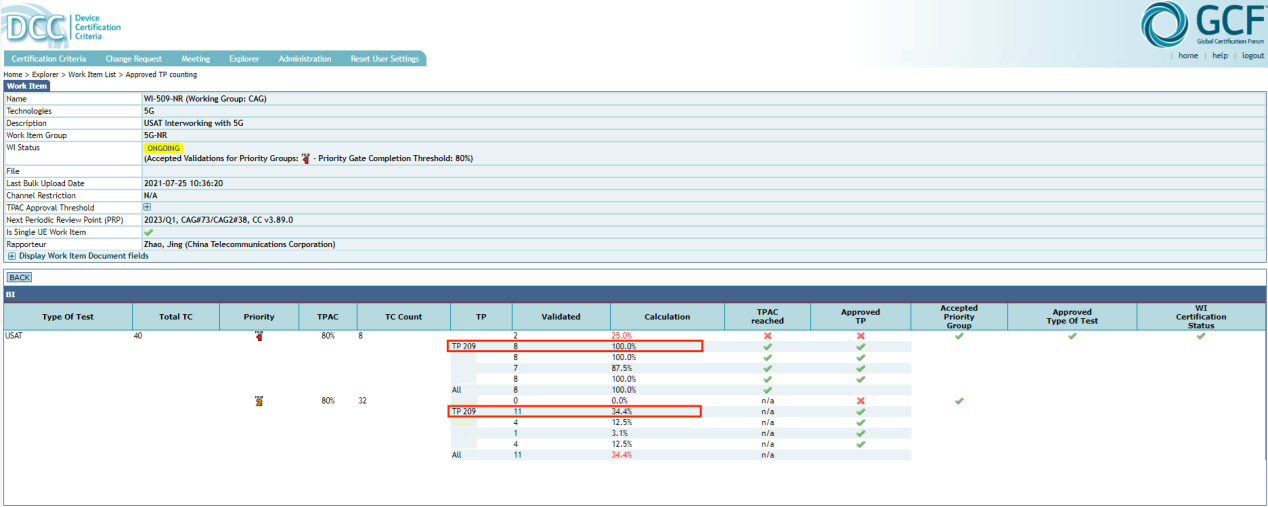The image size is (1268, 507).
Task: Click the logout link
Action: 1253,56
